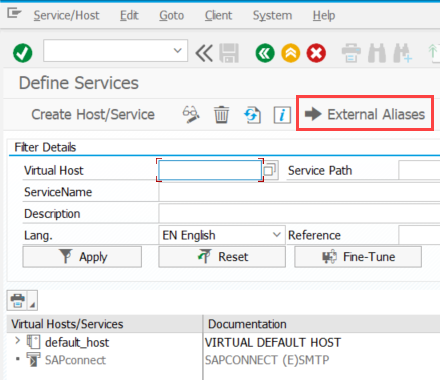Click the green checkmark Enter icon
Viewport: 440px width, 380px height.
pyautogui.click(x=23, y=53)
